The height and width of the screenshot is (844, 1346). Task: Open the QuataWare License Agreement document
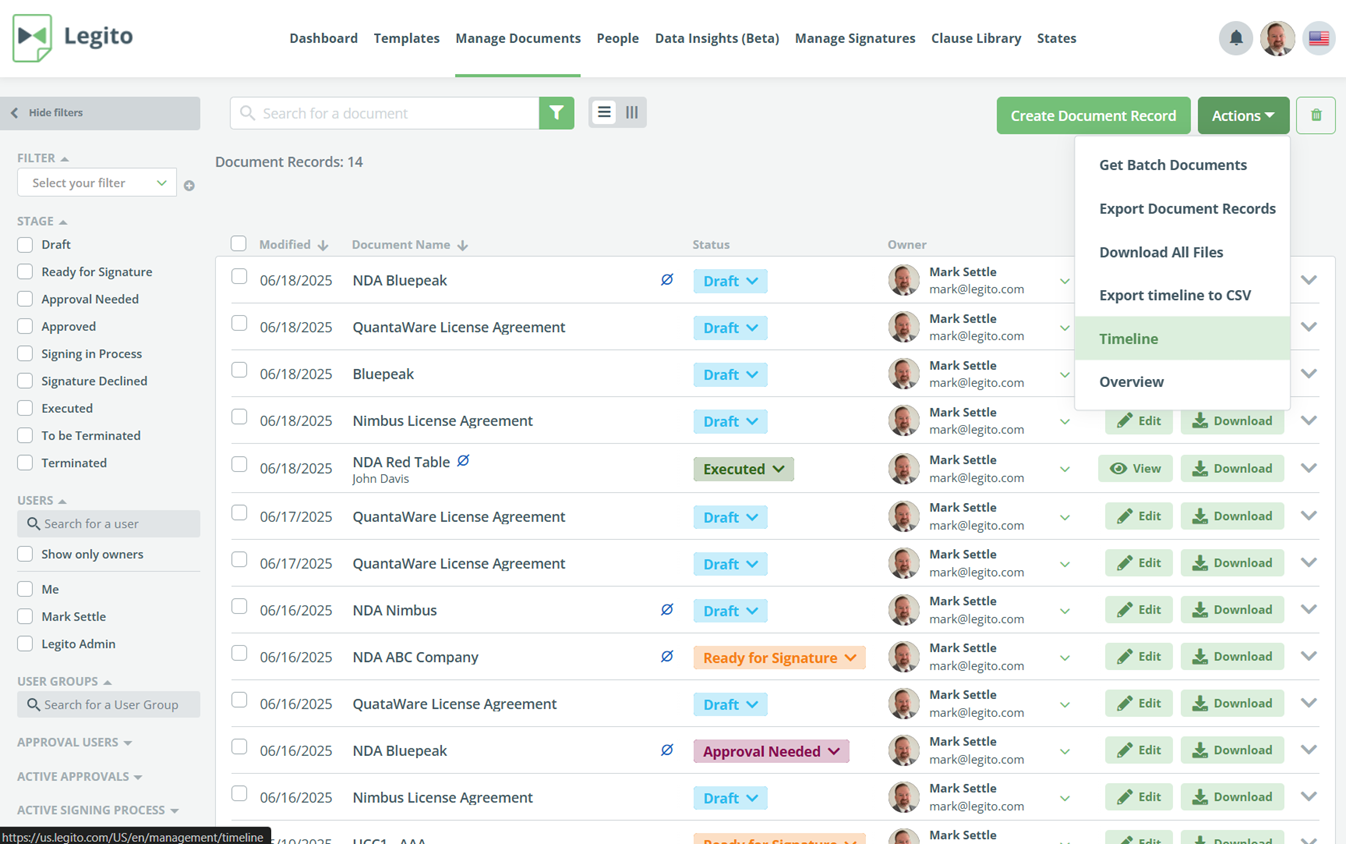tap(454, 704)
